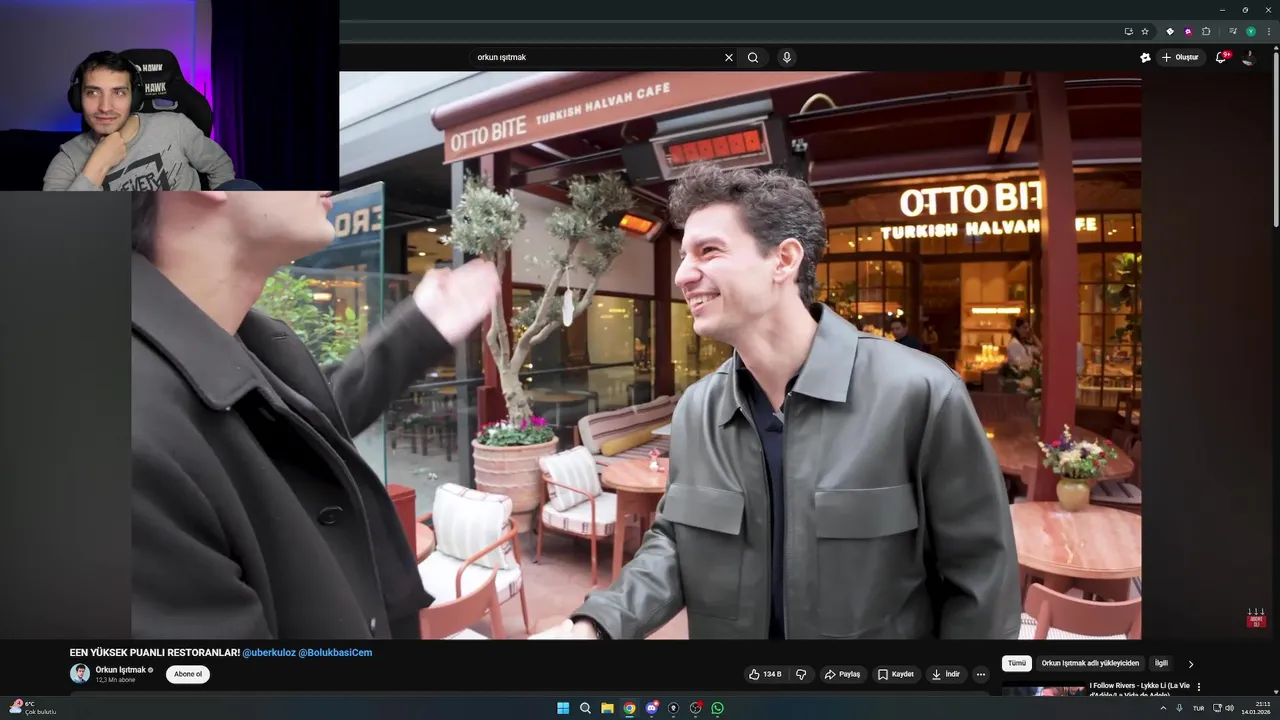This screenshot has height=720, width=1280.
Task: Open the media controls toolbar icon
Action: coord(1233,31)
